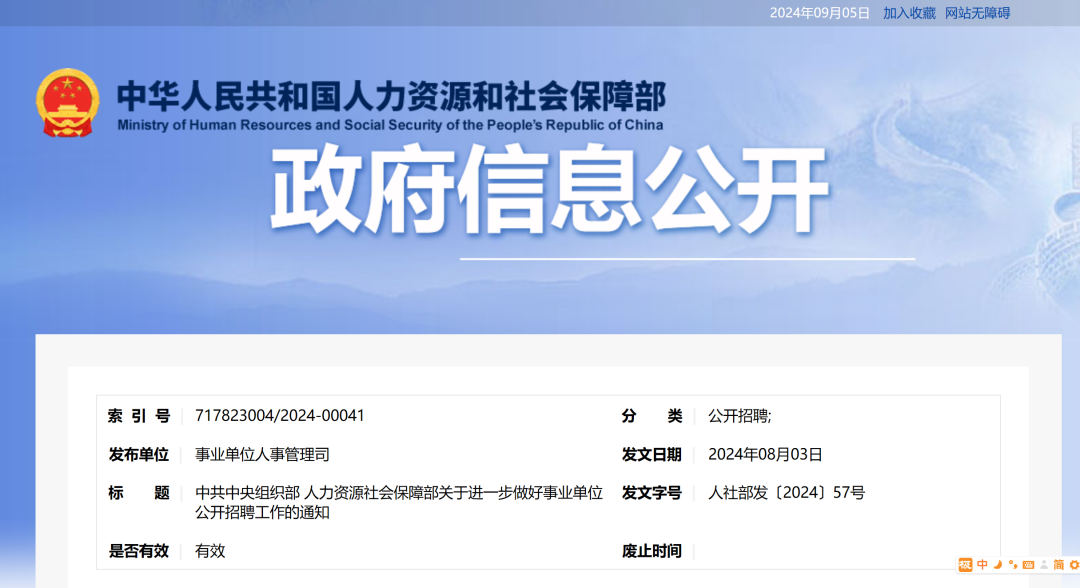Click the date 2024年09月05日 in top bar
1080x588 pixels.
coord(820,13)
